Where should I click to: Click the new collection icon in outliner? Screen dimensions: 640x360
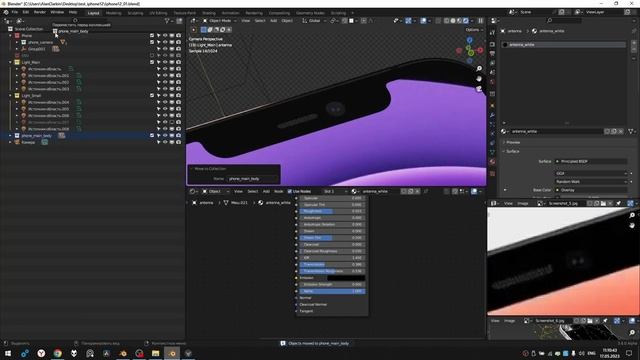tap(179, 21)
